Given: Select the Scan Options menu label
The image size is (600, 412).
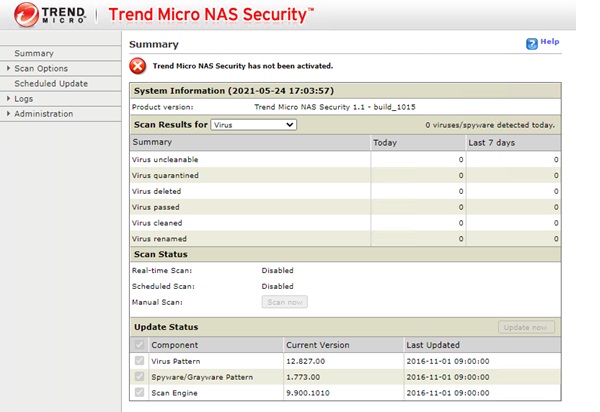Looking at the screenshot, I should click(x=41, y=68).
